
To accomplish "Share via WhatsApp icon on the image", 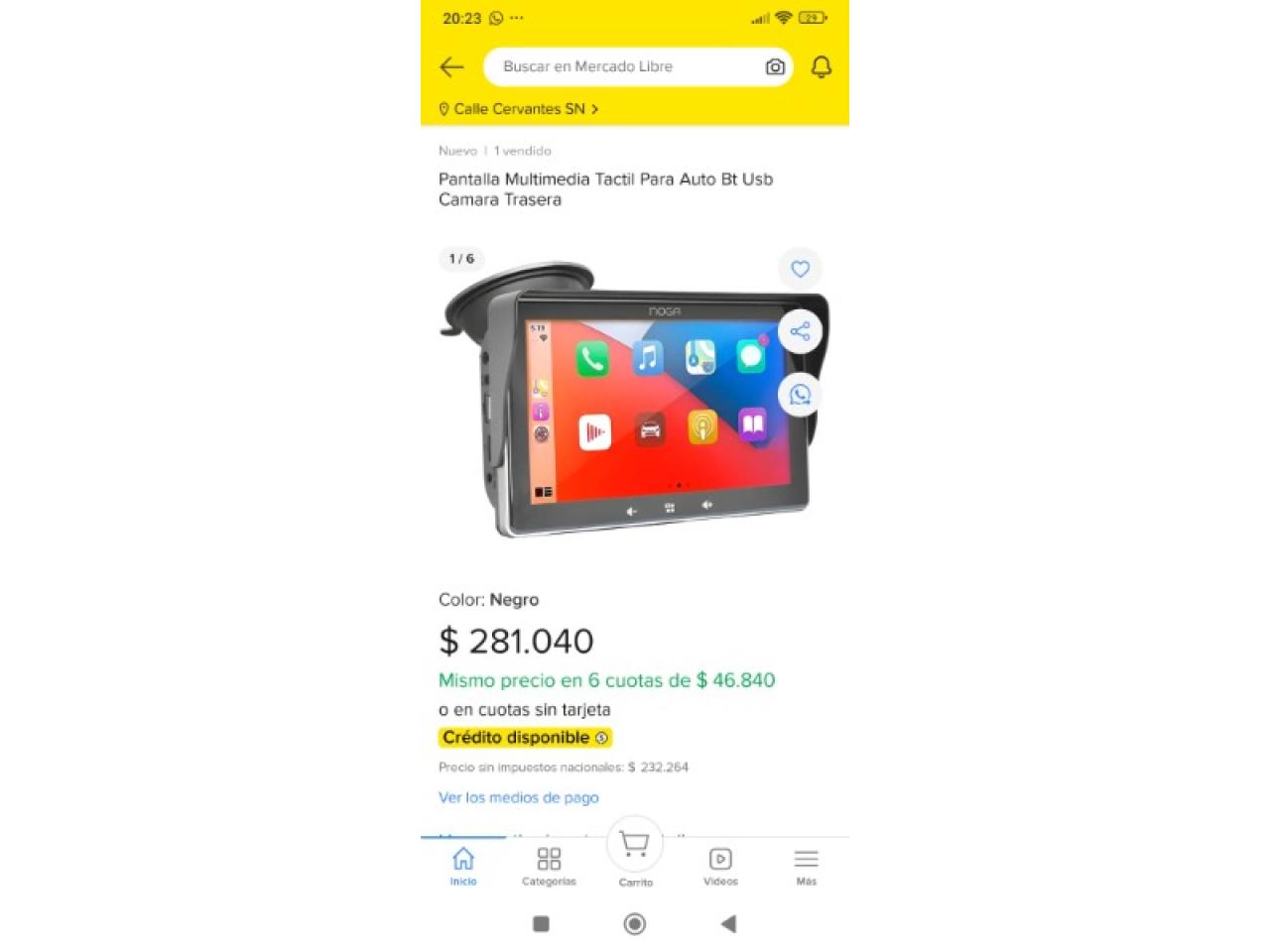I will [x=800, y=395].
